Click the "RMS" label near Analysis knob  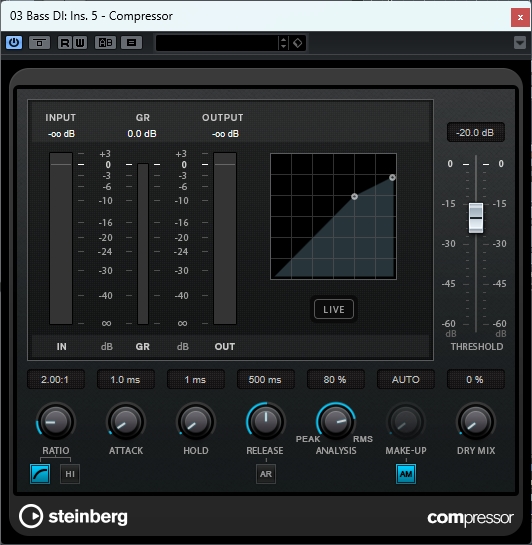(363, 439)
